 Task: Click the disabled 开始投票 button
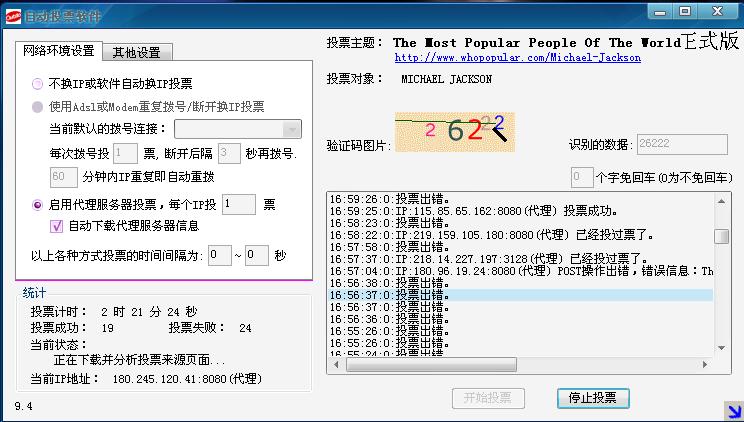point(488,398)
